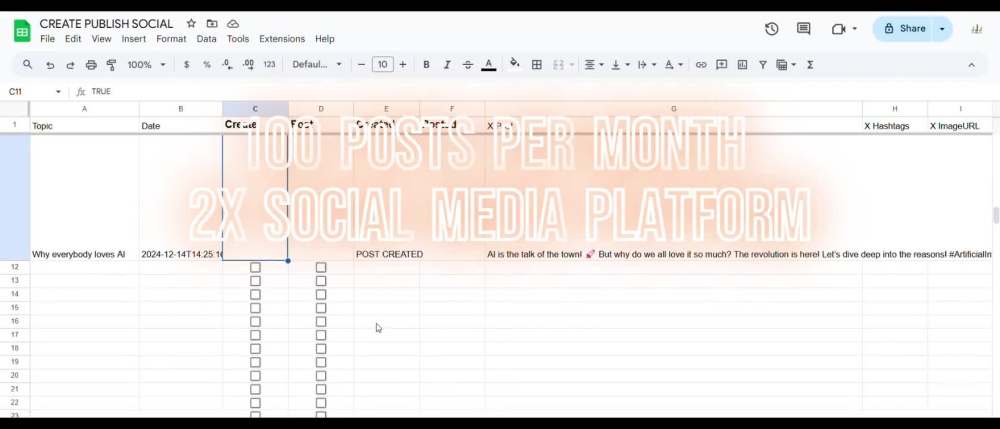Increase decimal places
The height and width of the screenshot is (429, 1000).
click(x=248, y=64)
